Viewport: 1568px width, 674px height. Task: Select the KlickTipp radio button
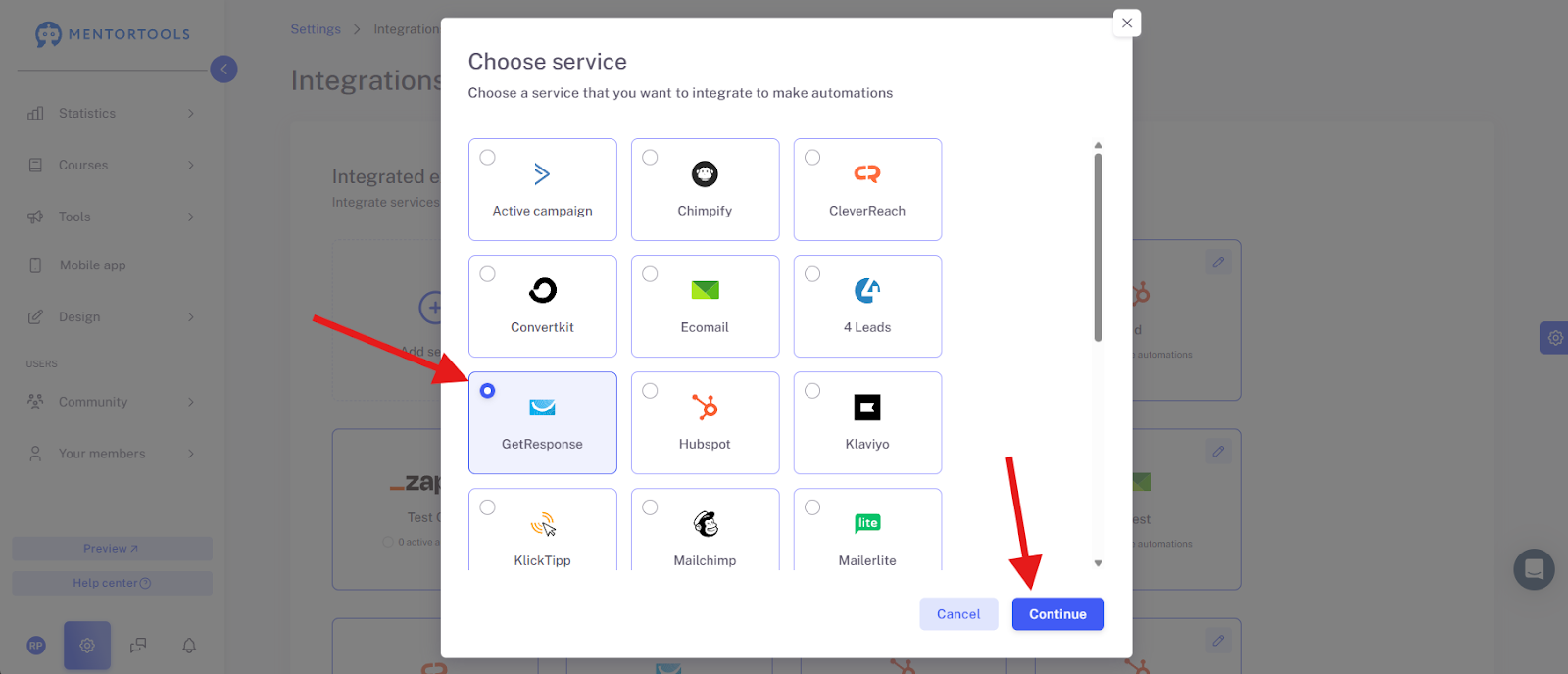[x=487, y=506]
